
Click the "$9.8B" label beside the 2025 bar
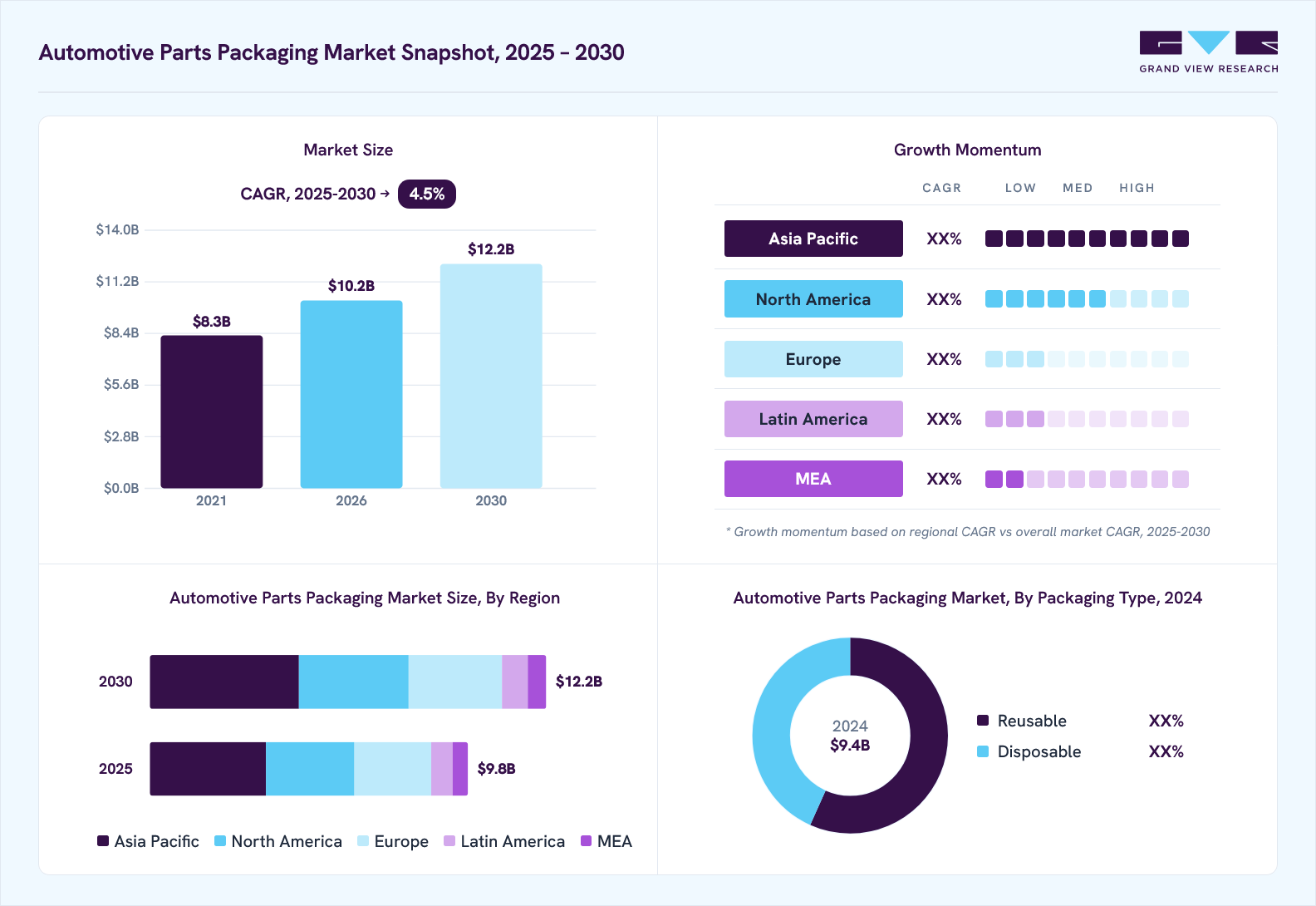click(497, 769)
